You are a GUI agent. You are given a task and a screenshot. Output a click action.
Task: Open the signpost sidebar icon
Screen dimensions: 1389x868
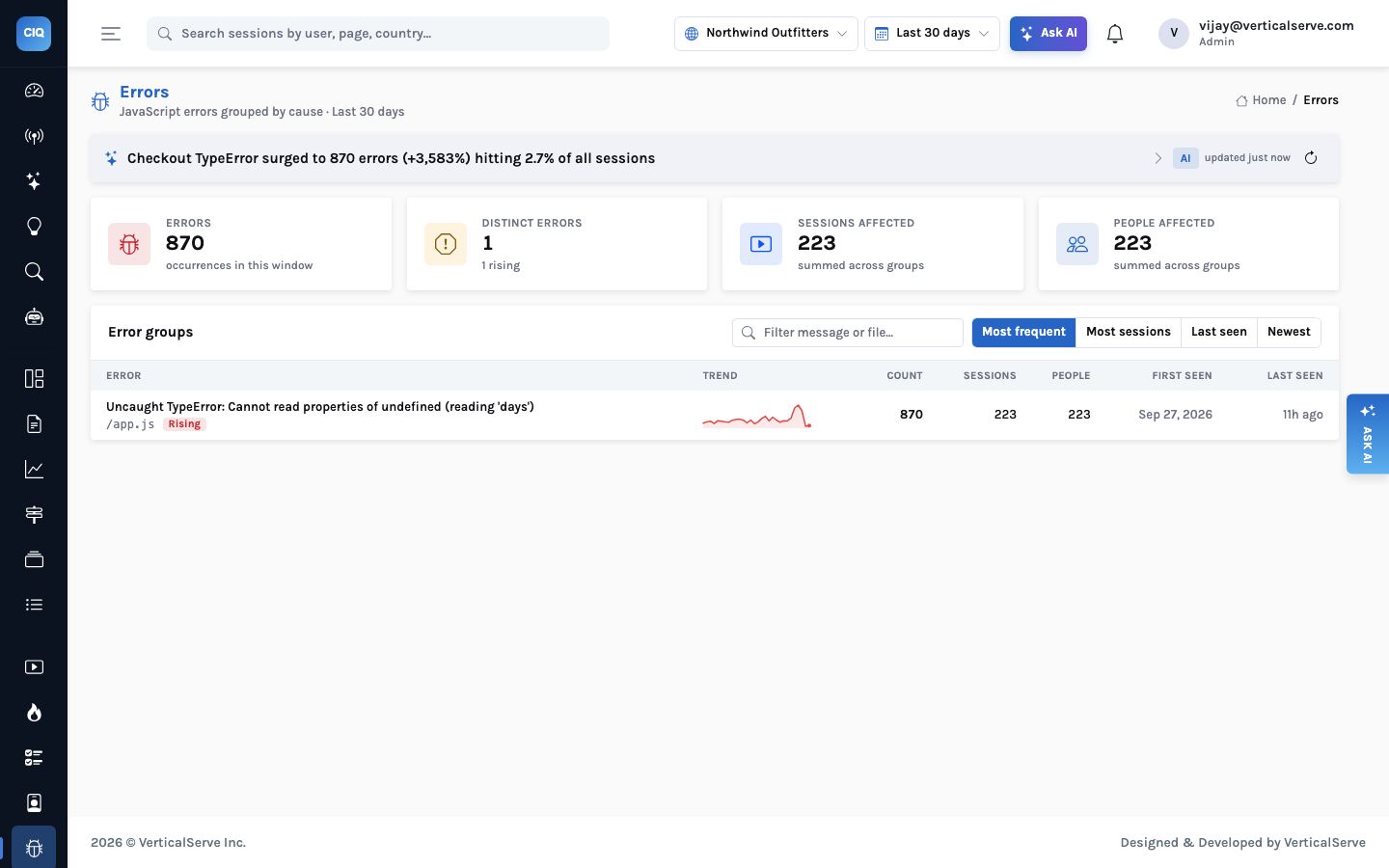(x=34, y=514)
